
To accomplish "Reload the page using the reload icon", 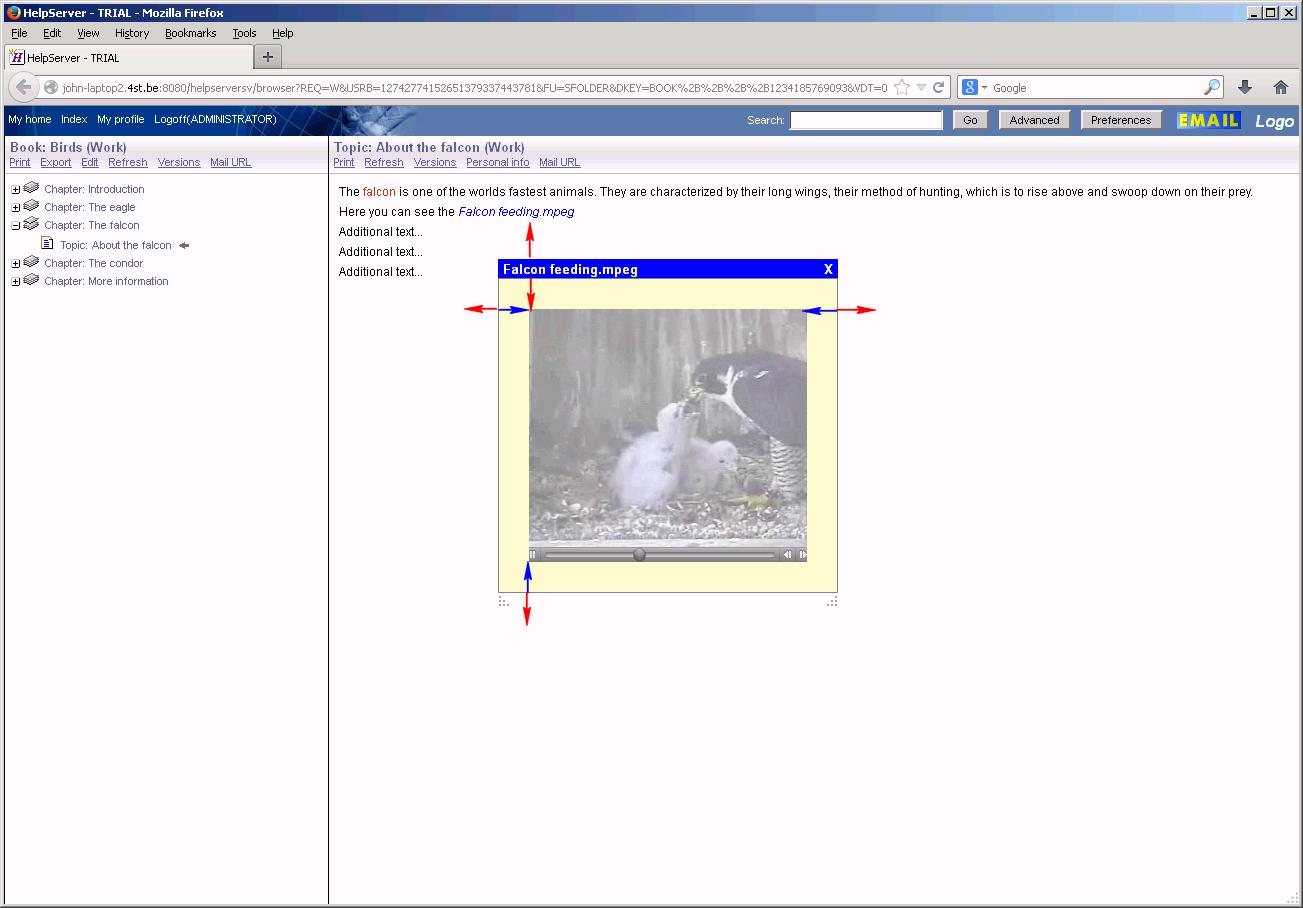I will [939, 87].
